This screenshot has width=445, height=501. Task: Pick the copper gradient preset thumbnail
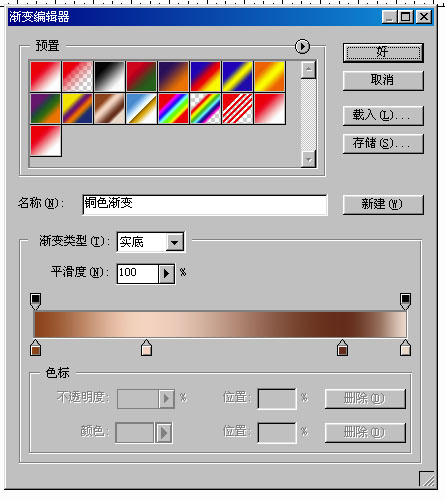point(110,108)
